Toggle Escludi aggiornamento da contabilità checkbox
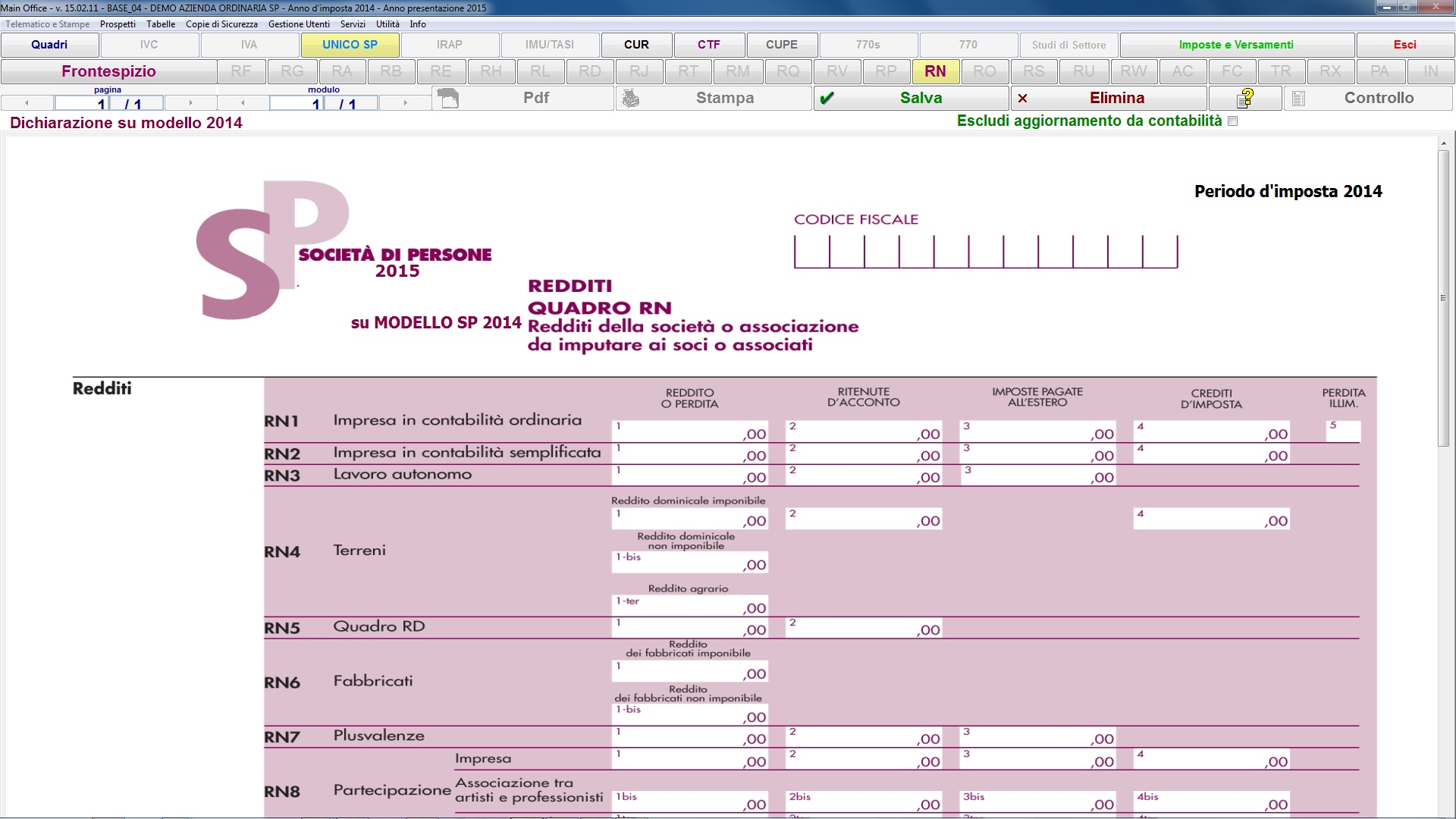Viewport: 1456px width, 819px height. click(x=1232, y=121)
